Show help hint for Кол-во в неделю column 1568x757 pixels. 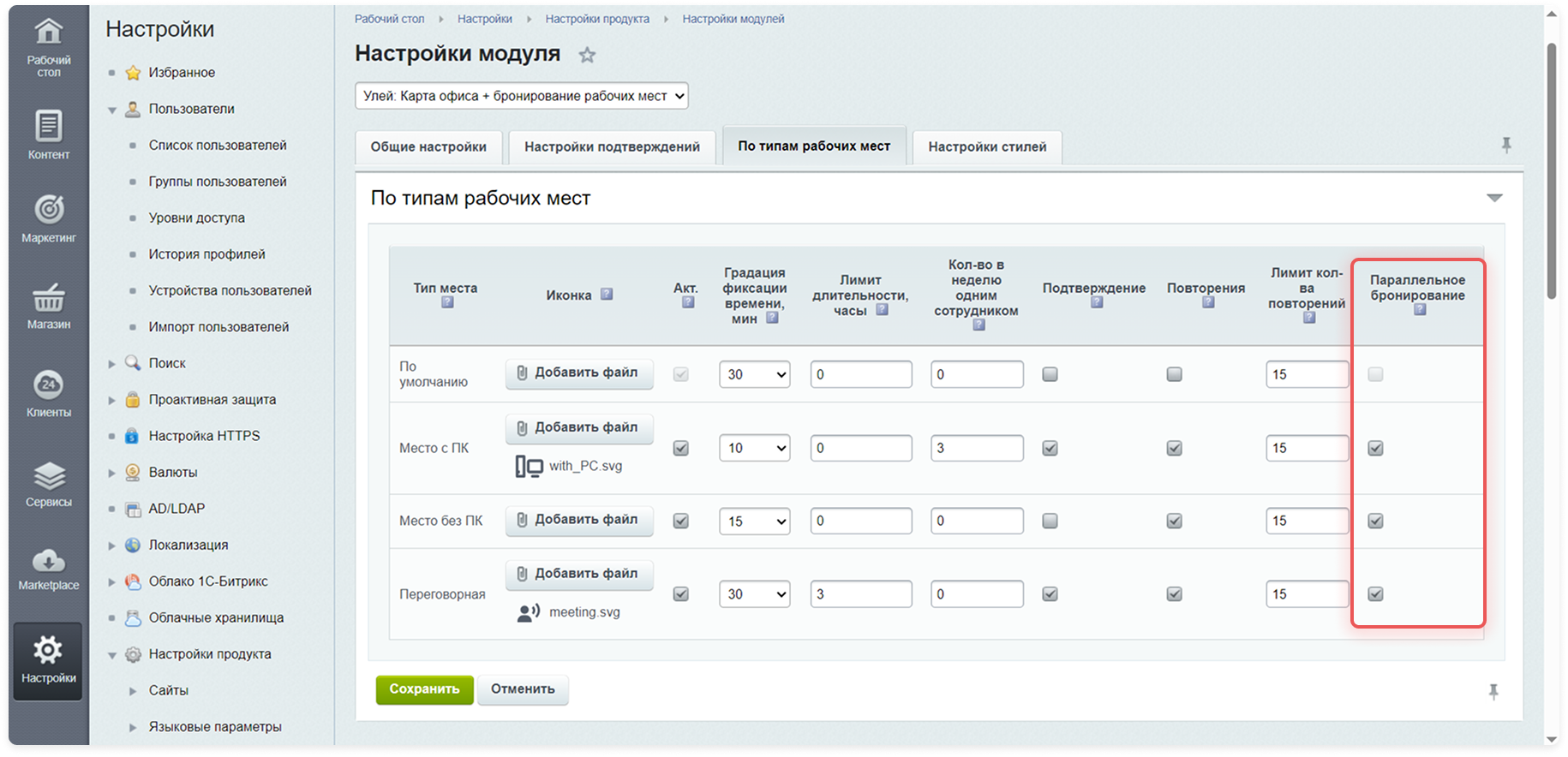click(979, 325)
